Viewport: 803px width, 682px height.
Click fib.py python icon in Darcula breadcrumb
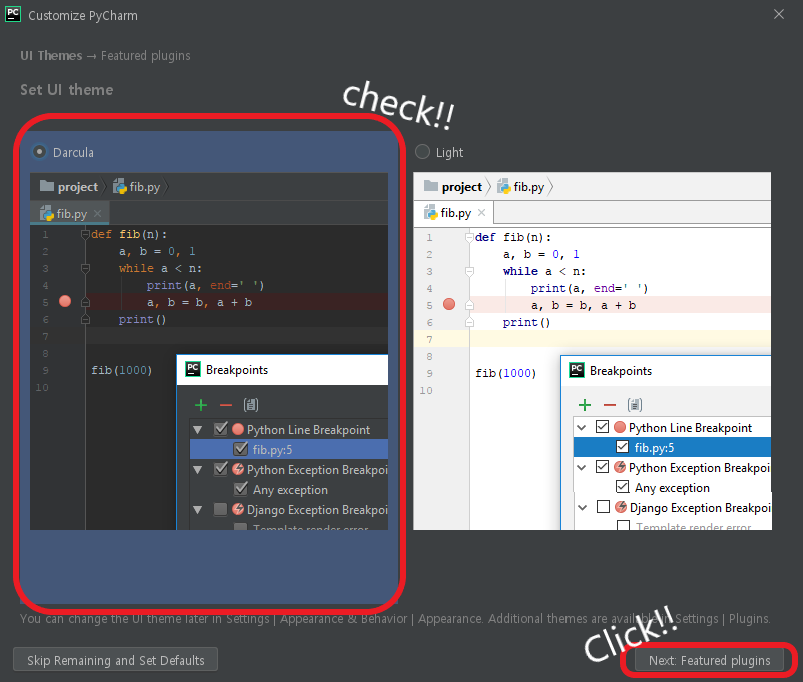tap(120, 186)
